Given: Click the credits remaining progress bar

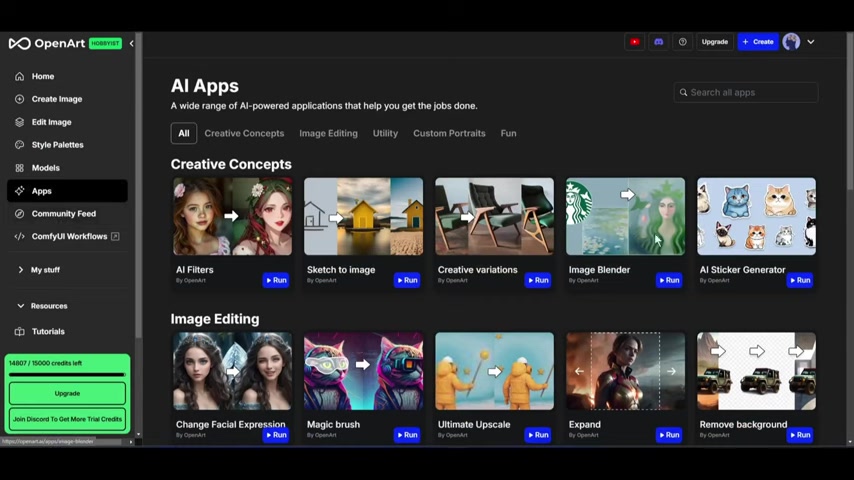Looking at the screenshot, I should (68, 375).
